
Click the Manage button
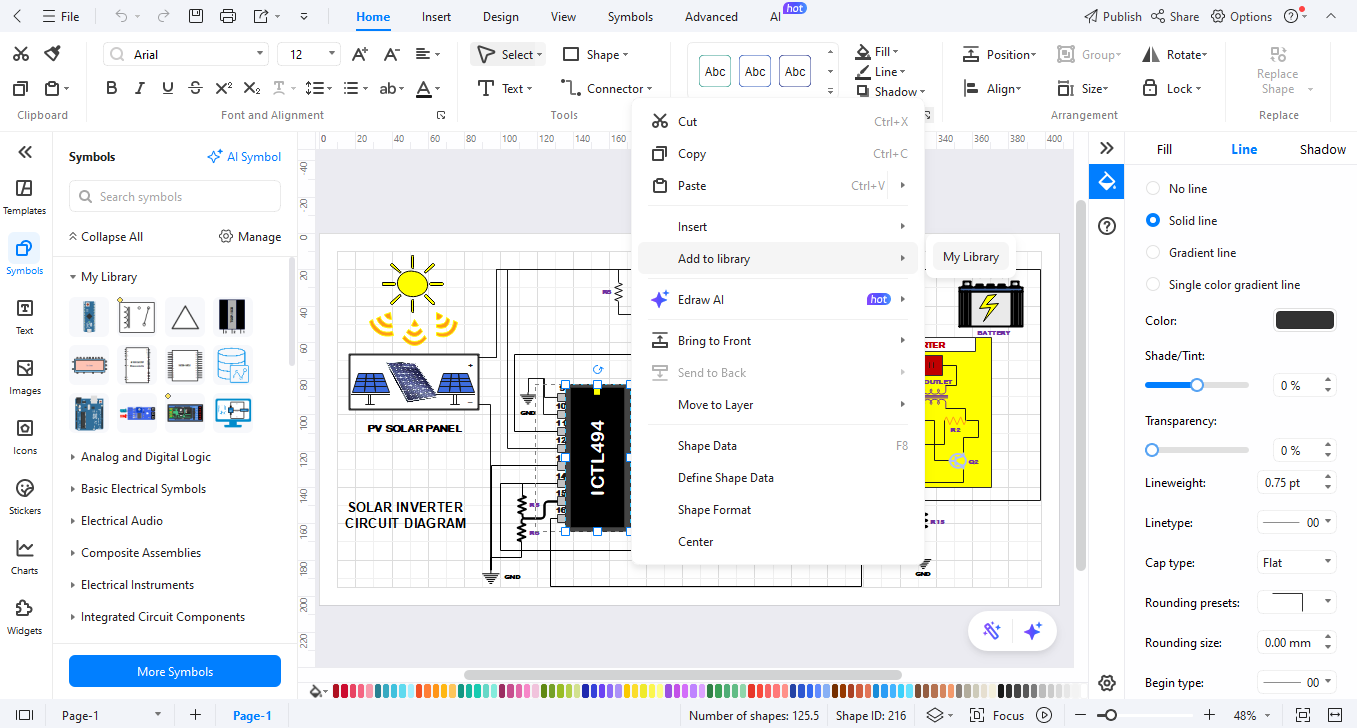point(250,237)
